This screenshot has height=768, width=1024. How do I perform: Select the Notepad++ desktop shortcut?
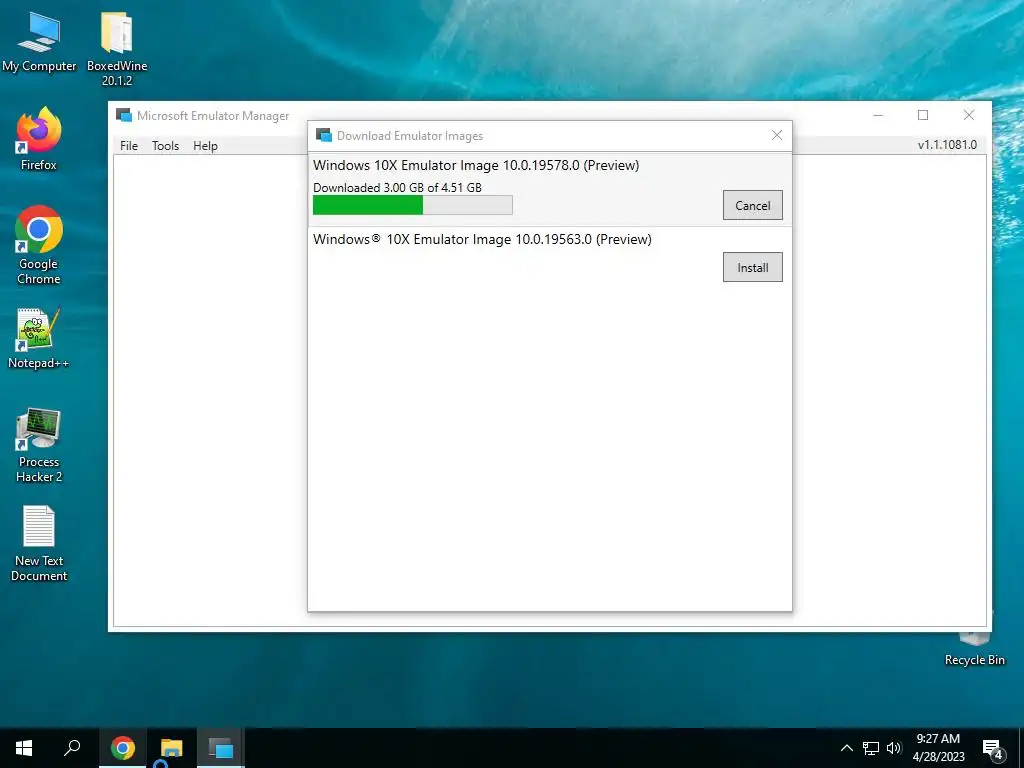point(39,338)
